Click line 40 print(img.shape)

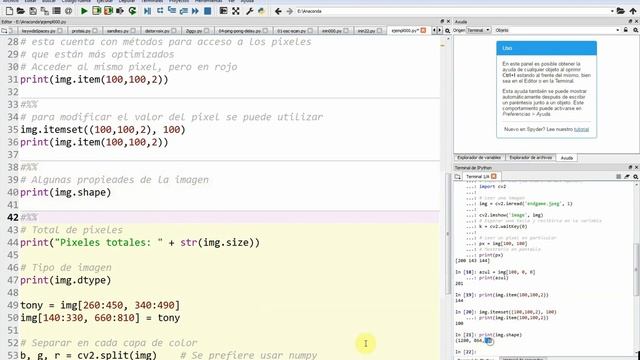pyautogui.click(x=65, y=192)
